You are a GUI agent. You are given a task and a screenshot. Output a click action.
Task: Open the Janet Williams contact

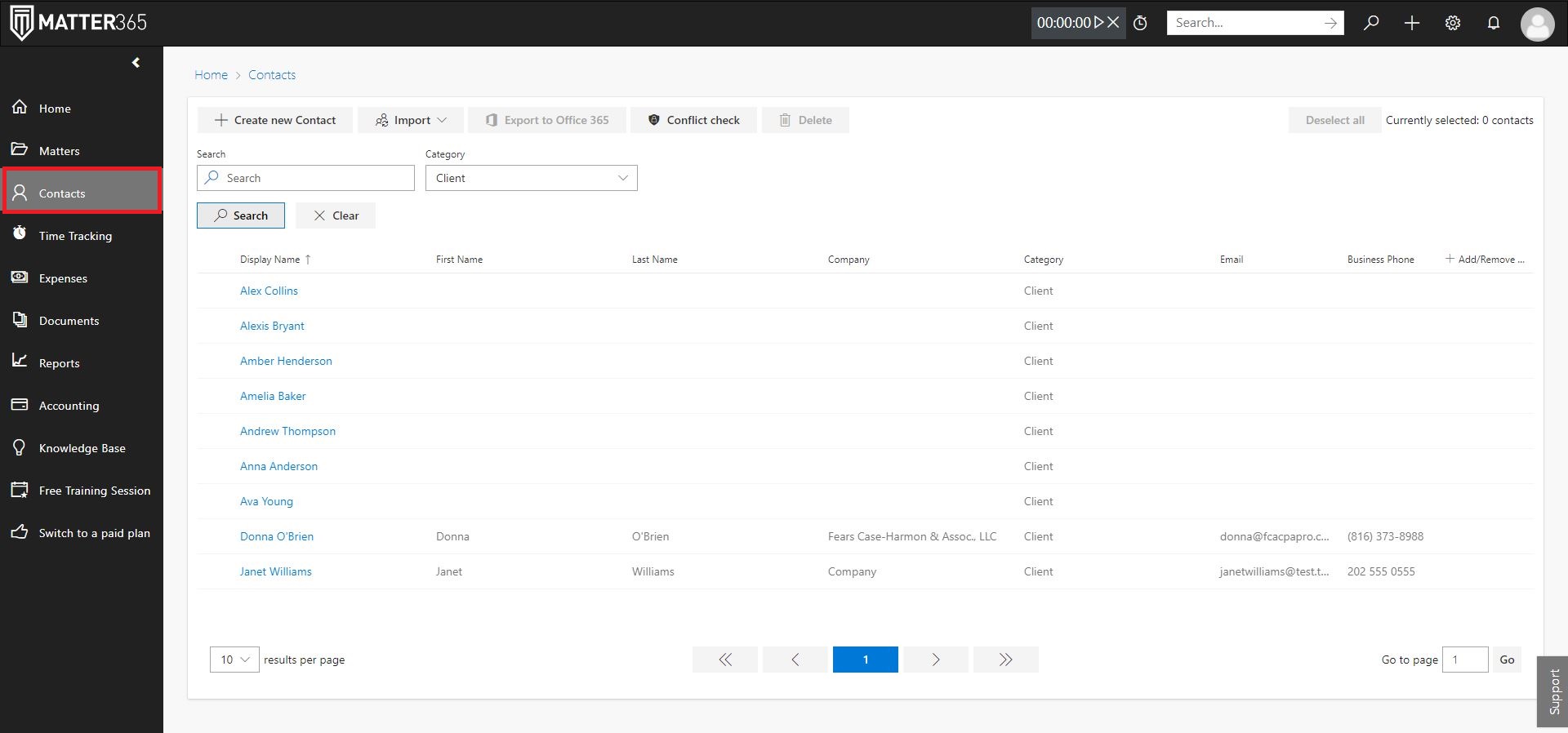coord(275,571)
